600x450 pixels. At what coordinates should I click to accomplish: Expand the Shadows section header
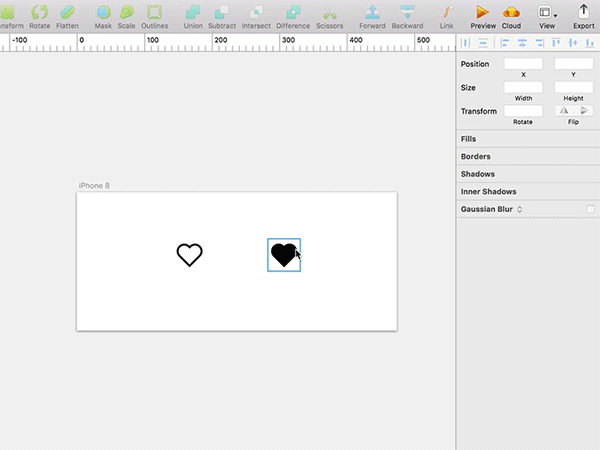(x=528, y=174)
